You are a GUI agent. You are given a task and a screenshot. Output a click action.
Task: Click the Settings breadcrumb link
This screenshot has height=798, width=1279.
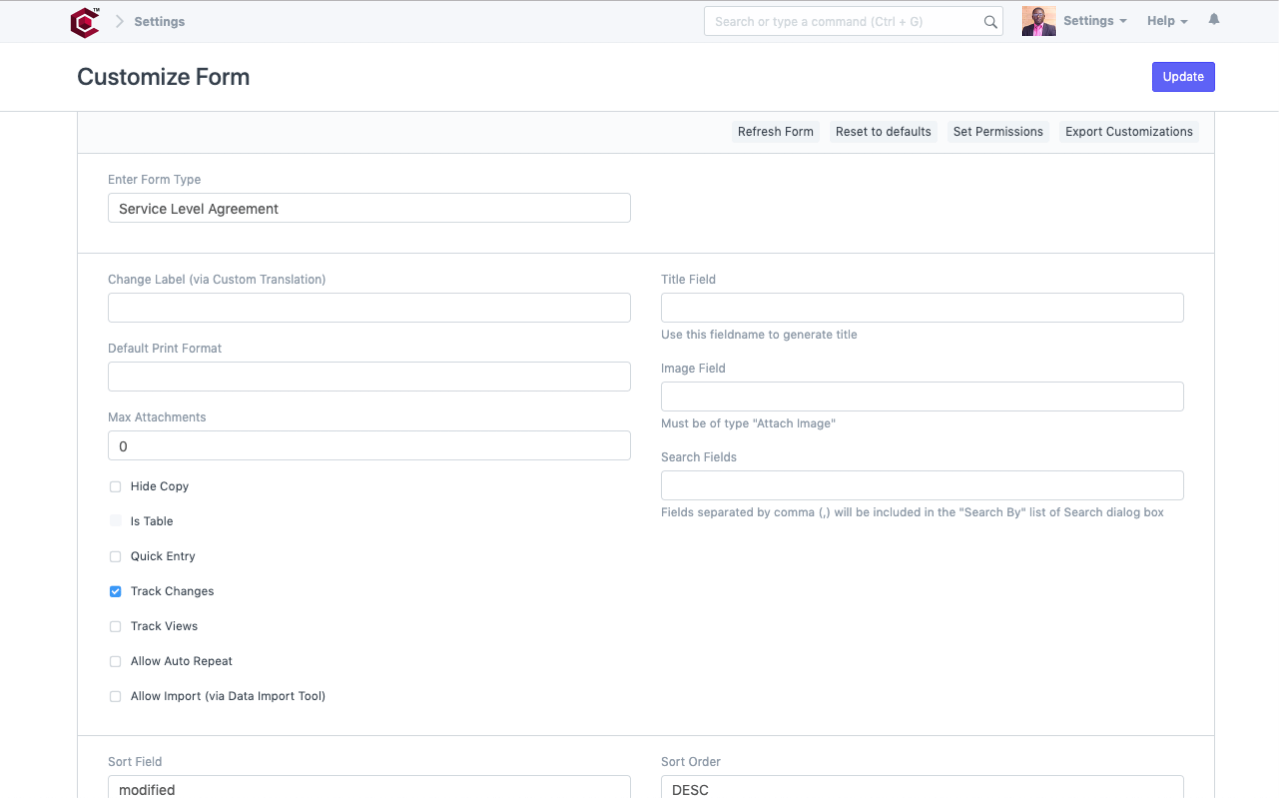158,20
